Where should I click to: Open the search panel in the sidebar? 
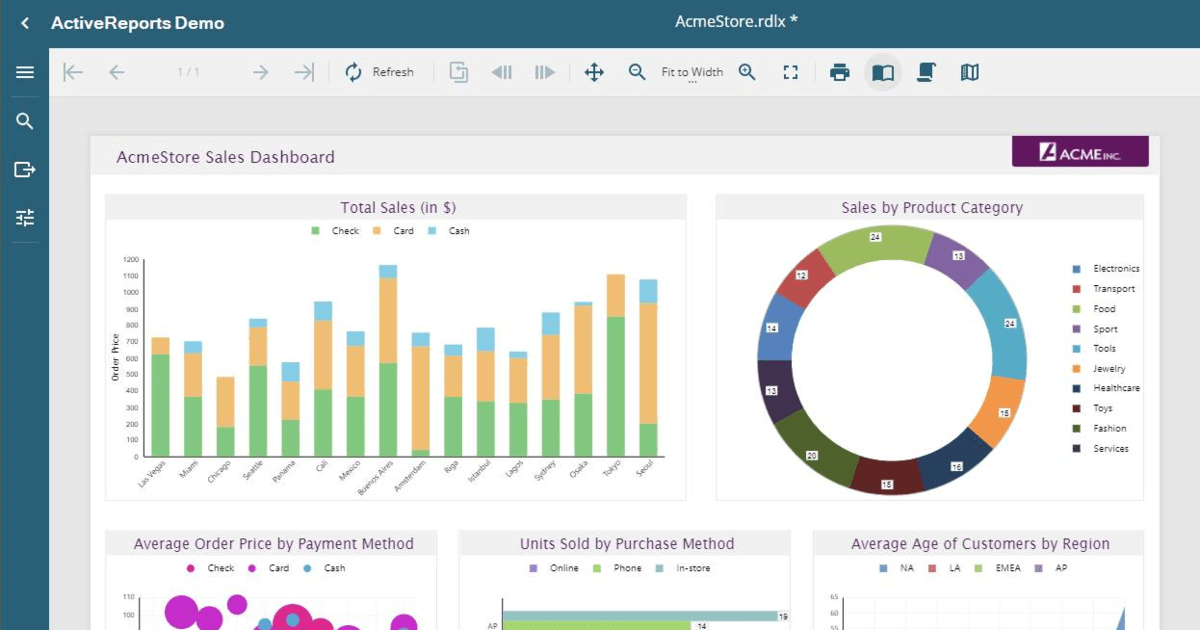(24, 120)
